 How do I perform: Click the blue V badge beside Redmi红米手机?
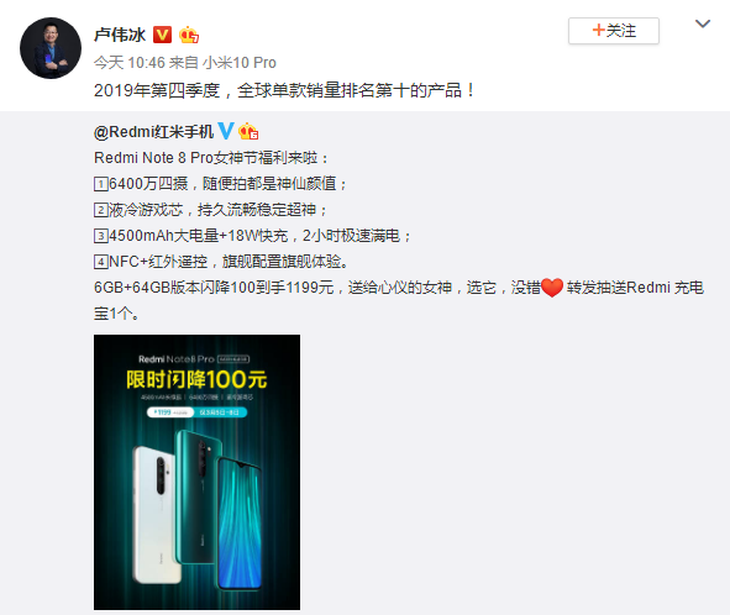pos(226,131)
